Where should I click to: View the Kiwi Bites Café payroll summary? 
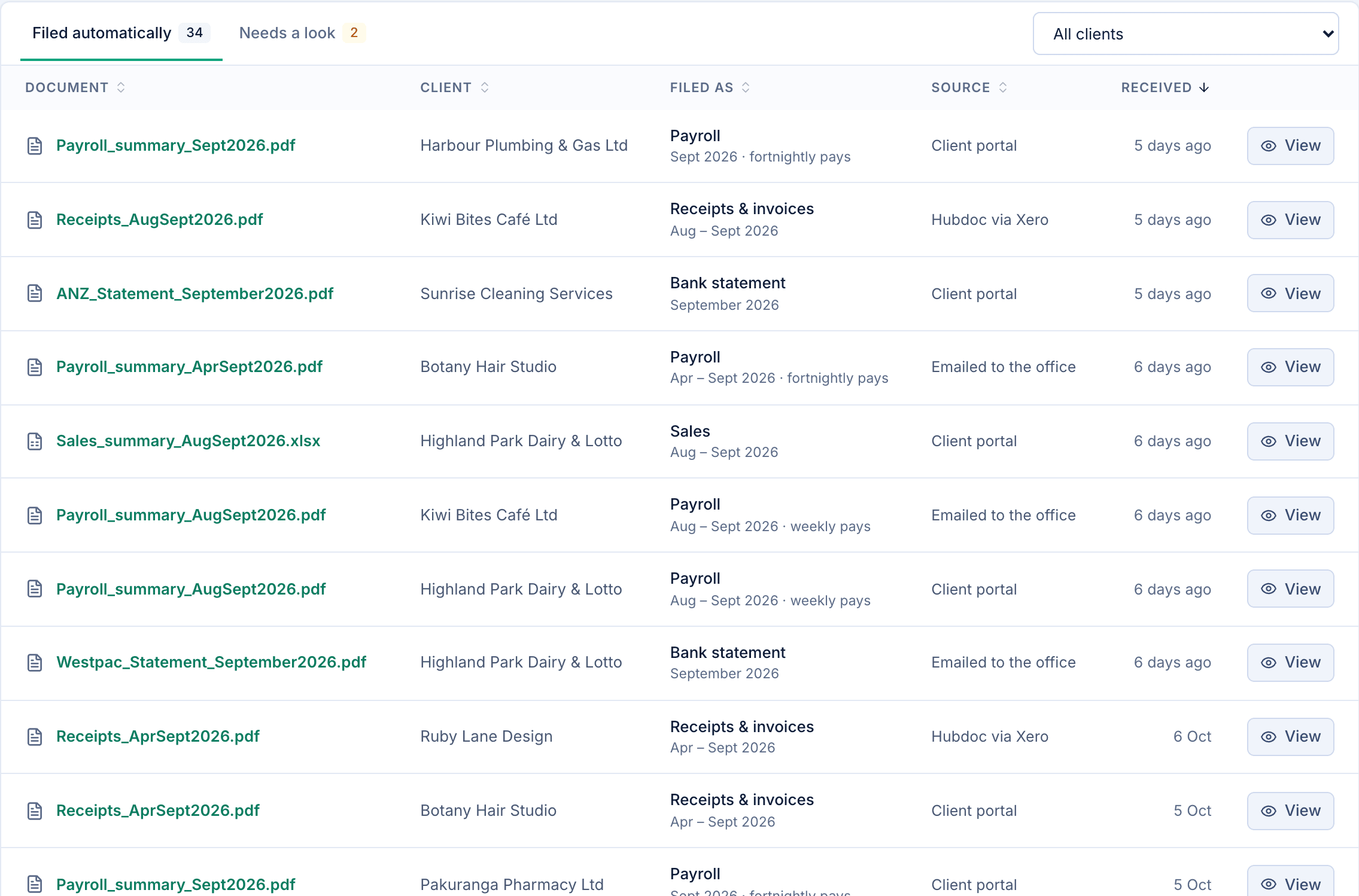pos(1290,516)
